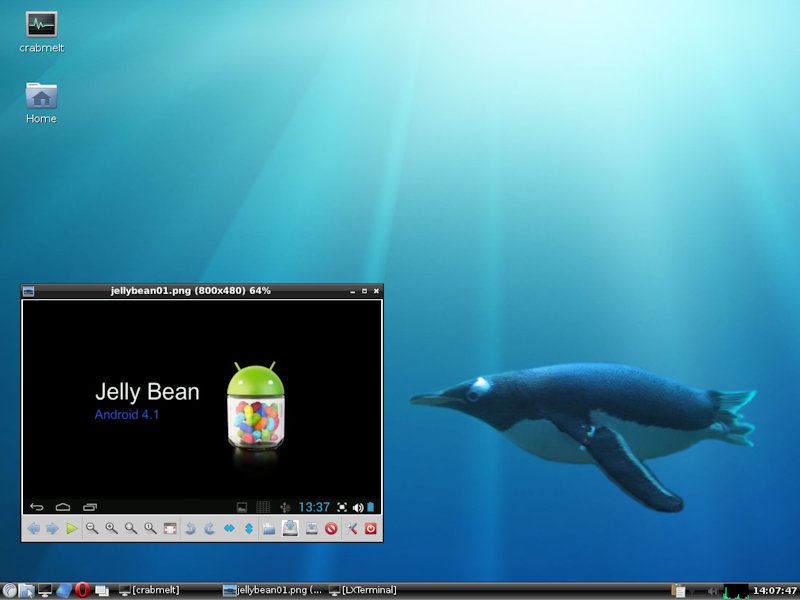800x600 pixels.
Task: Rotate the image counterclockwise
Action: tap(190, 528)
